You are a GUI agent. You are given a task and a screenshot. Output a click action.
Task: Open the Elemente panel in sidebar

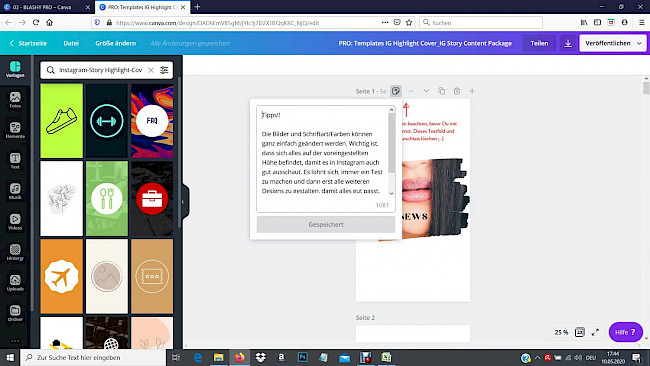tap(15, 130)
